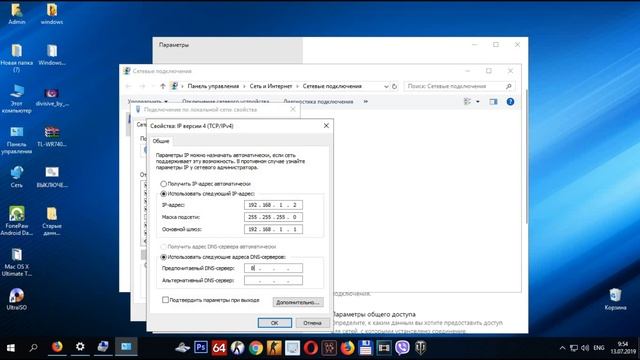Image resolution: width=640 pixels, height=360 pixels.
Task: Go up one level in Network Connections
Action: [x=163, y=86]
